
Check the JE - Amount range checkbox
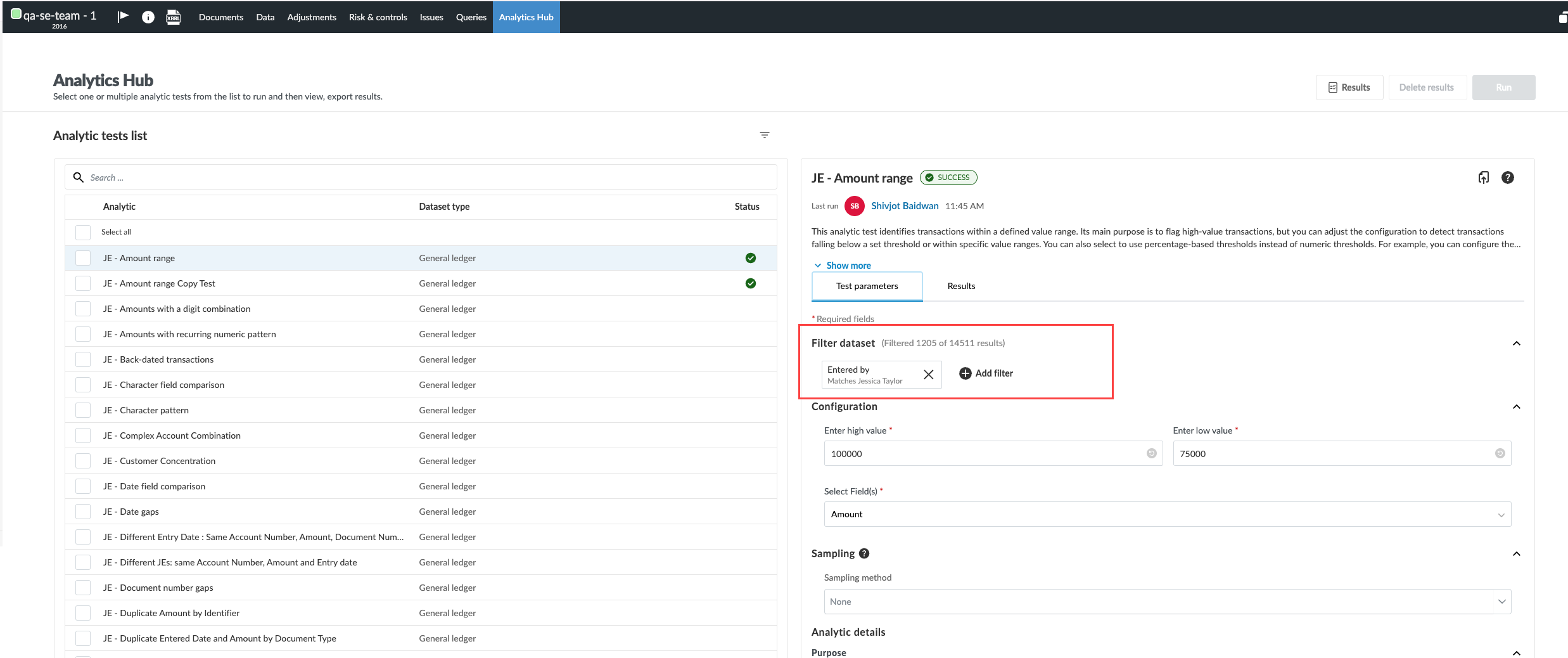pos(83,258)
